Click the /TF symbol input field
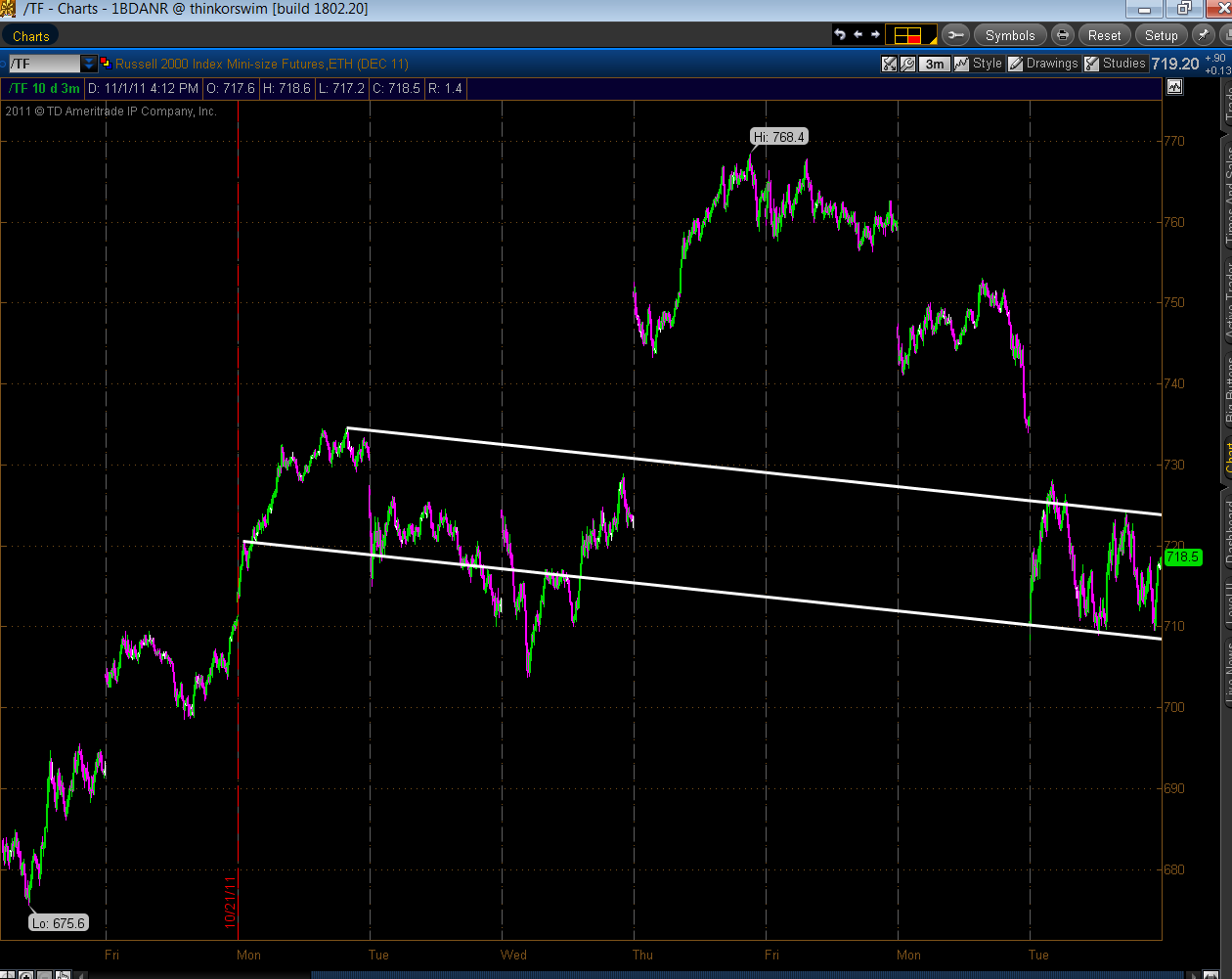The height and width of the screenshot is (979, 1232). [44, 64]
